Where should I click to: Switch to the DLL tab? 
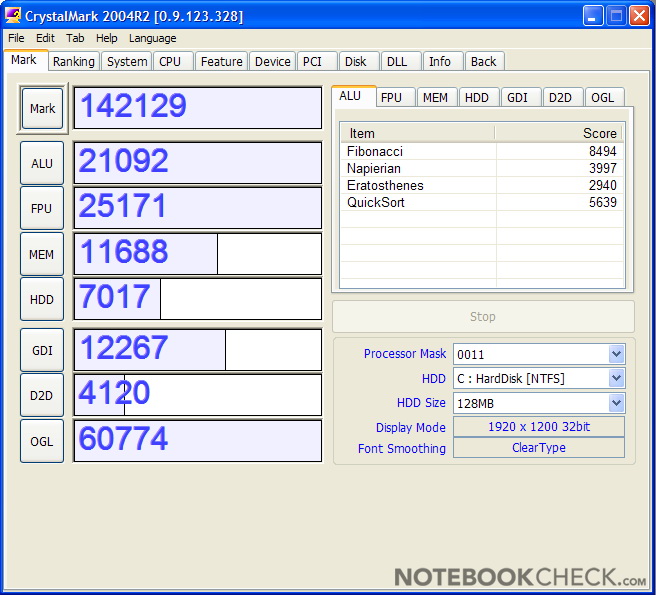[x=401, y=62]
